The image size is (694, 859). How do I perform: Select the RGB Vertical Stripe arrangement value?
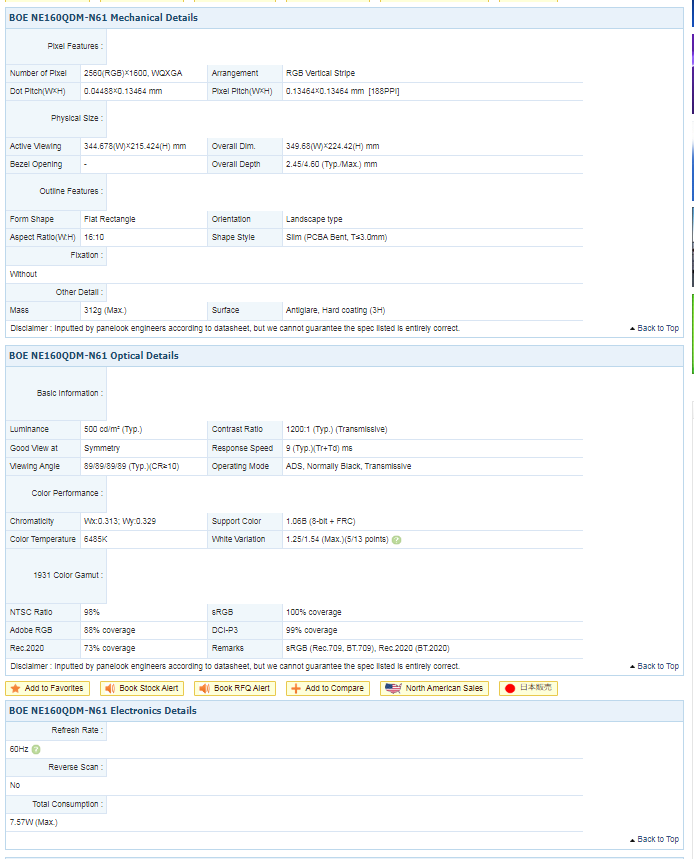pos(320,73)
